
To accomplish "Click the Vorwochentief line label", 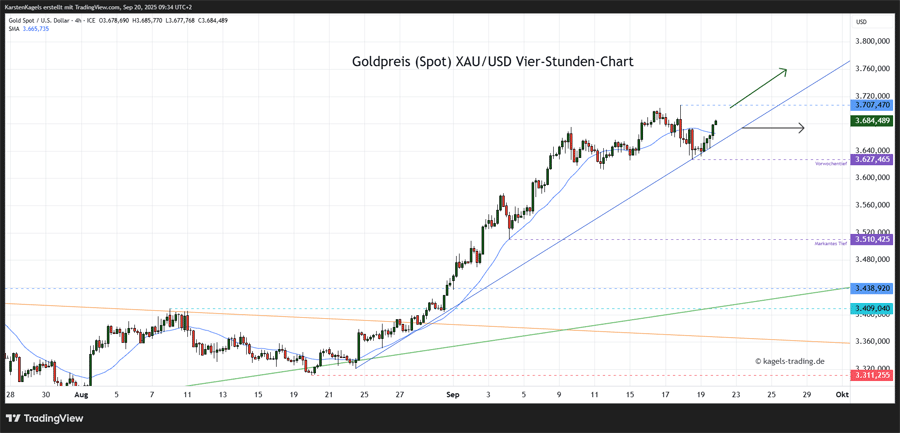I will (x=832, y=164).
